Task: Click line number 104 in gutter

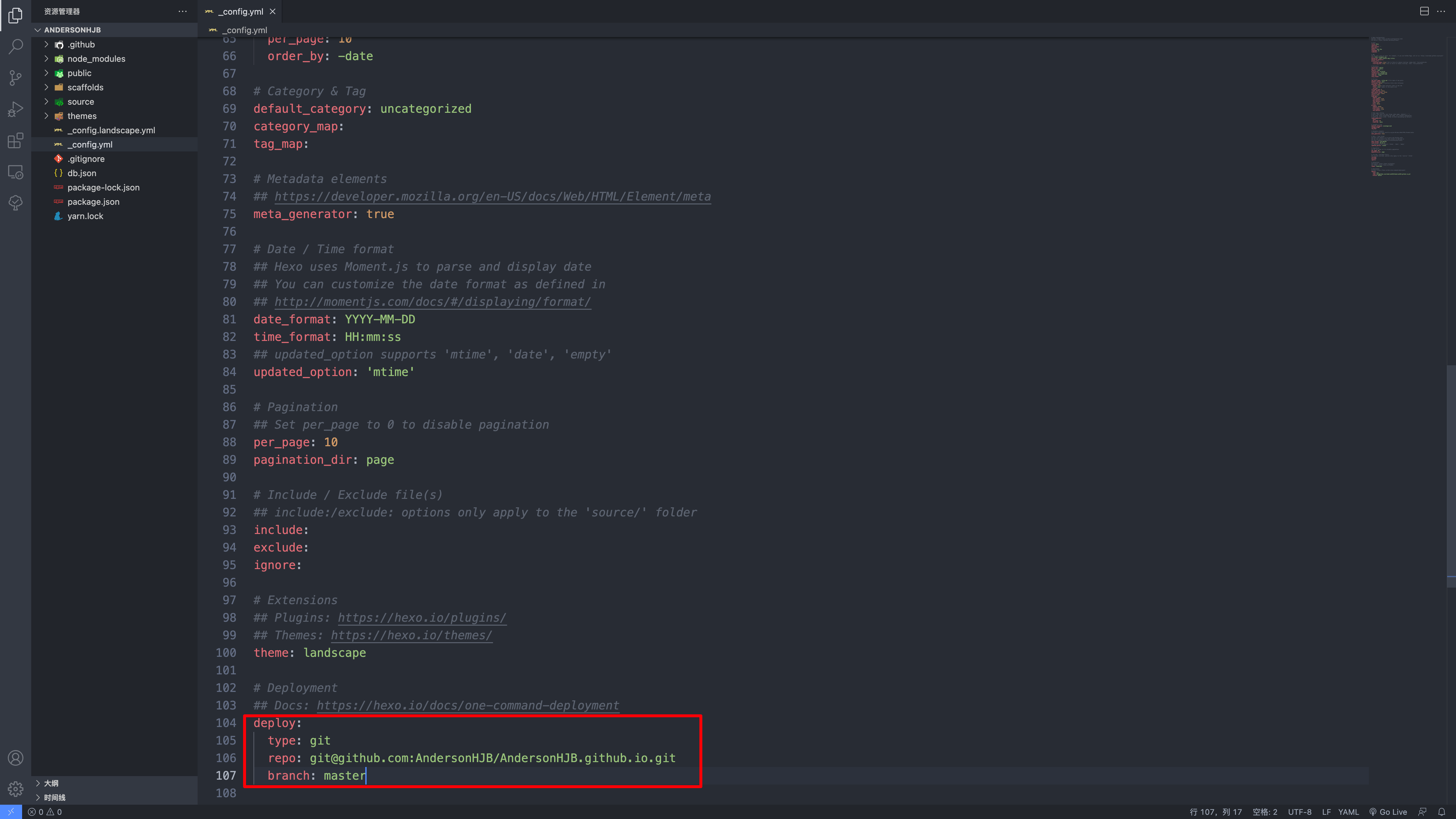Action: coord(226,723)
